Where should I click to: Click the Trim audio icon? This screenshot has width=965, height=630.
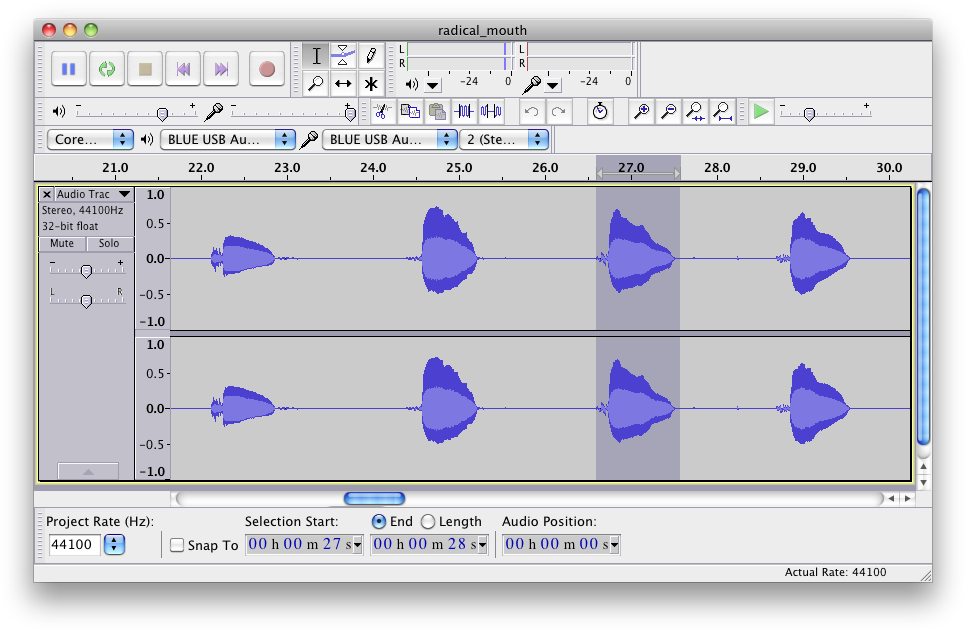point(464,111)
